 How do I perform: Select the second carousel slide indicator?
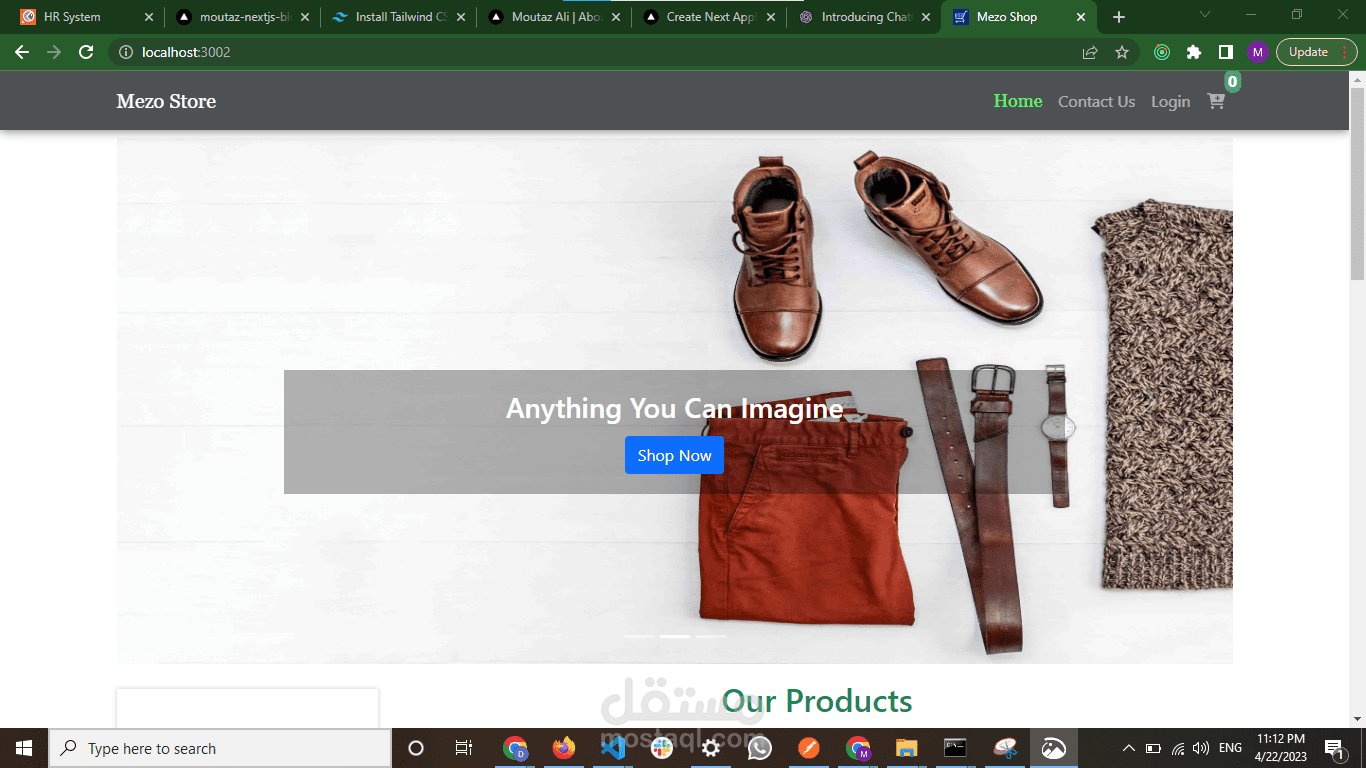[675, 636]
